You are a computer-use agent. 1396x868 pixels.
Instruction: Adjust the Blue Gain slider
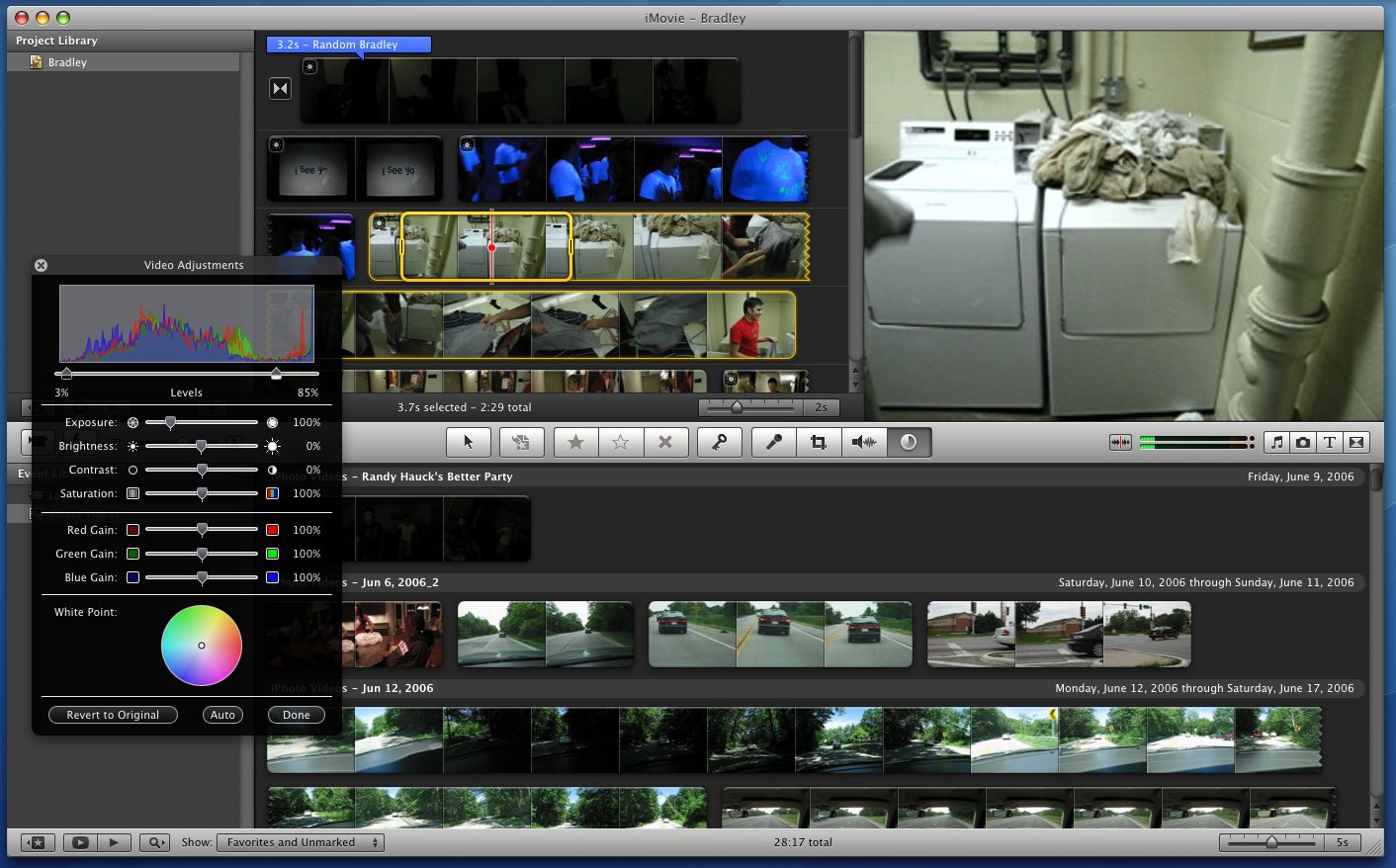coord(202,577)
